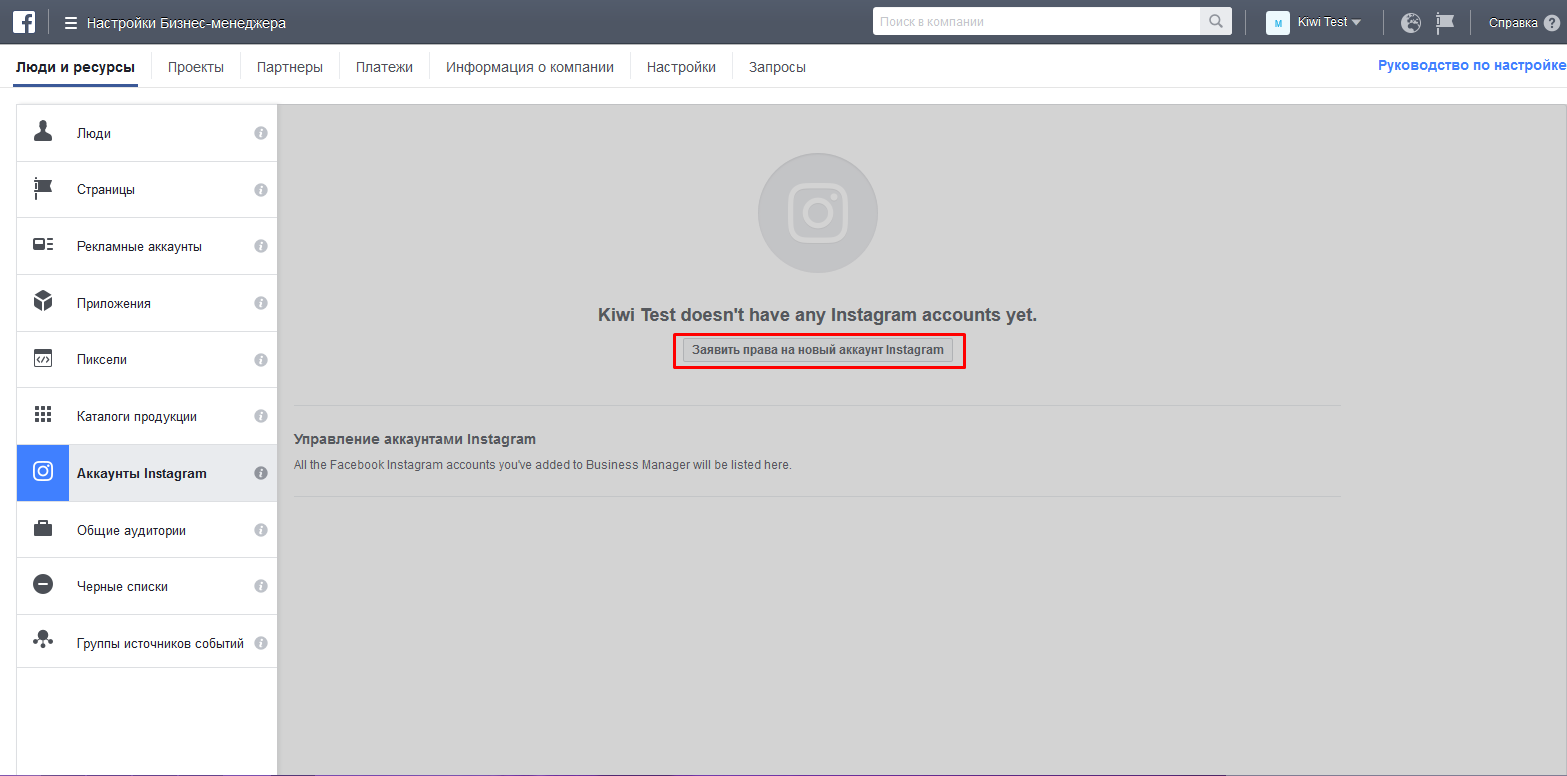This screenshot has width=1567, height=776.
Task: Click the Управление аккаунтами Instagram heading
Action: pos(415,439)
